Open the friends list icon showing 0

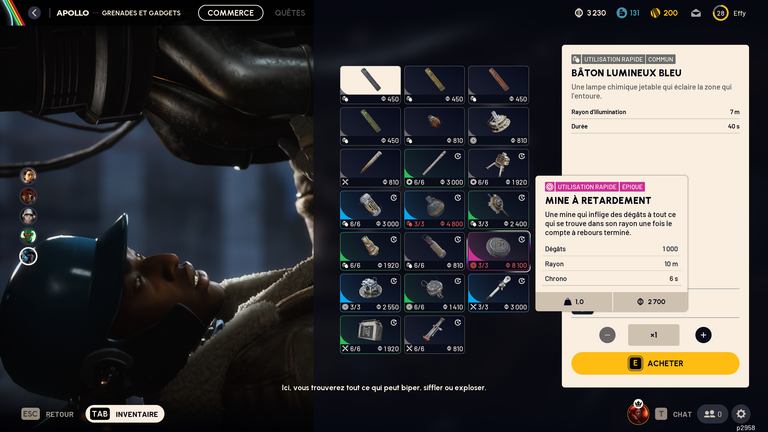713,414
